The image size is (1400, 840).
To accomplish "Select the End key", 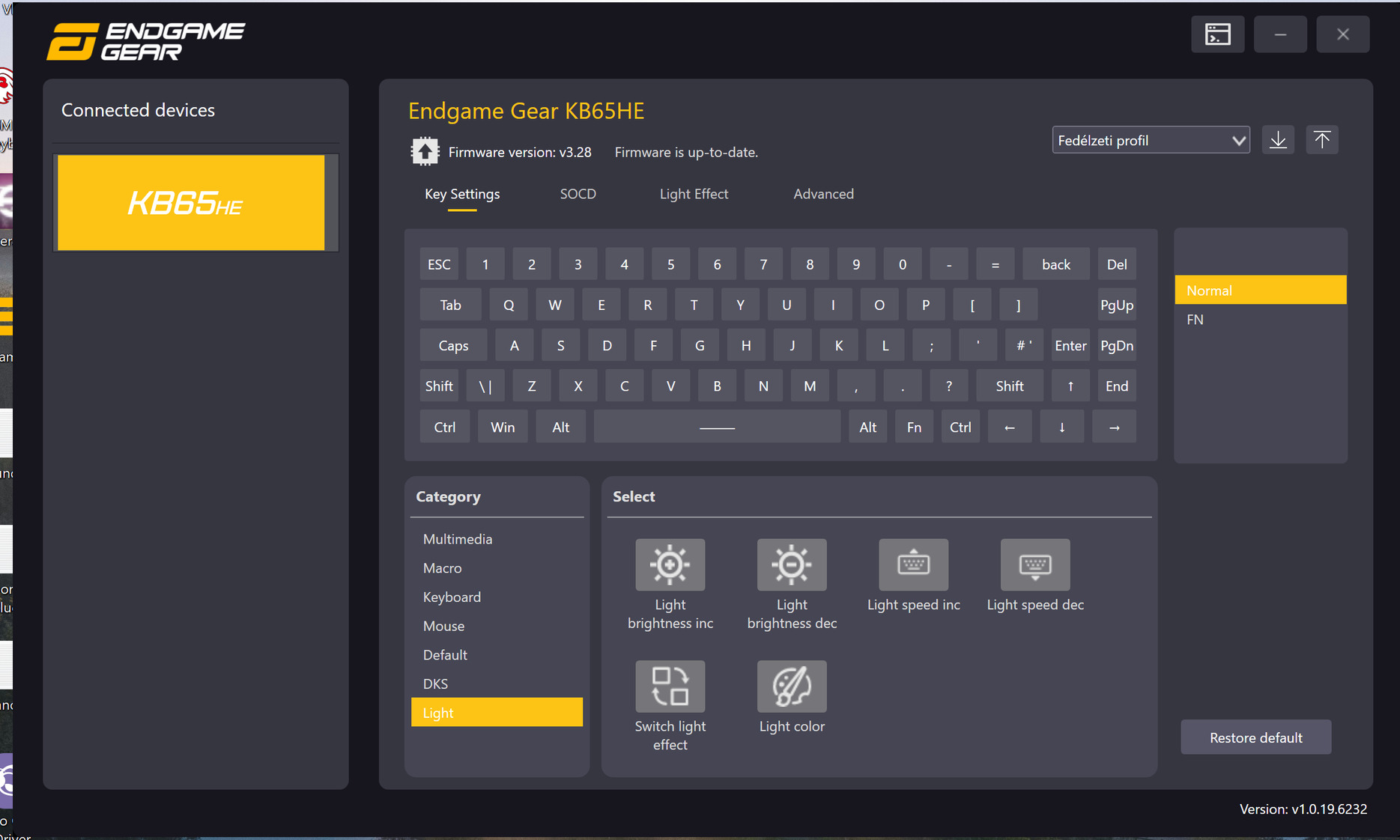I will (x=1117, y=386).
